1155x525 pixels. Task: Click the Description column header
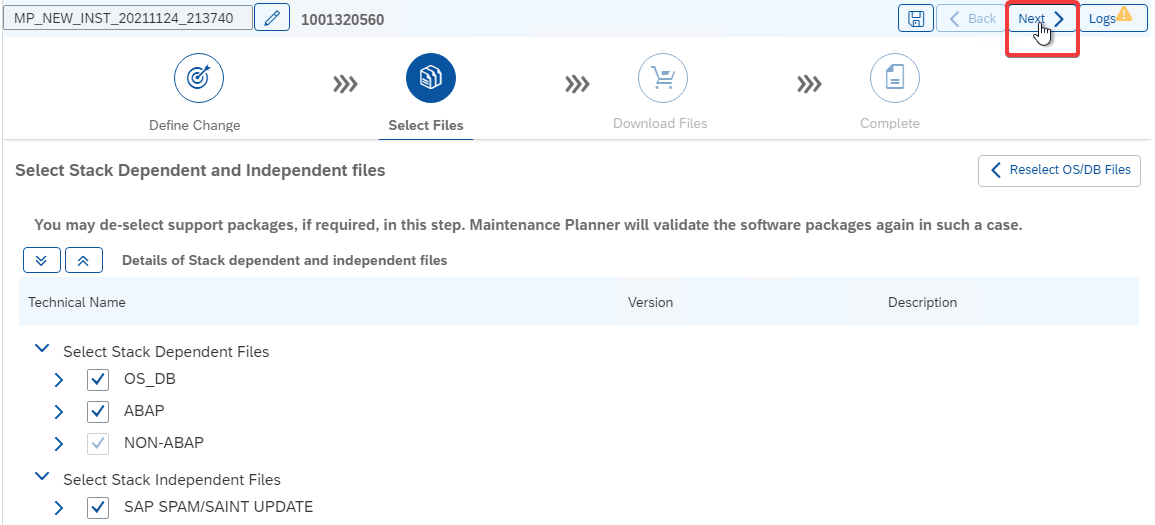click(922, 302)
